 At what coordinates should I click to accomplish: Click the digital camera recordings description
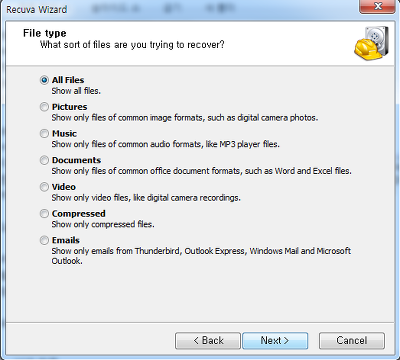pos(146,198)
